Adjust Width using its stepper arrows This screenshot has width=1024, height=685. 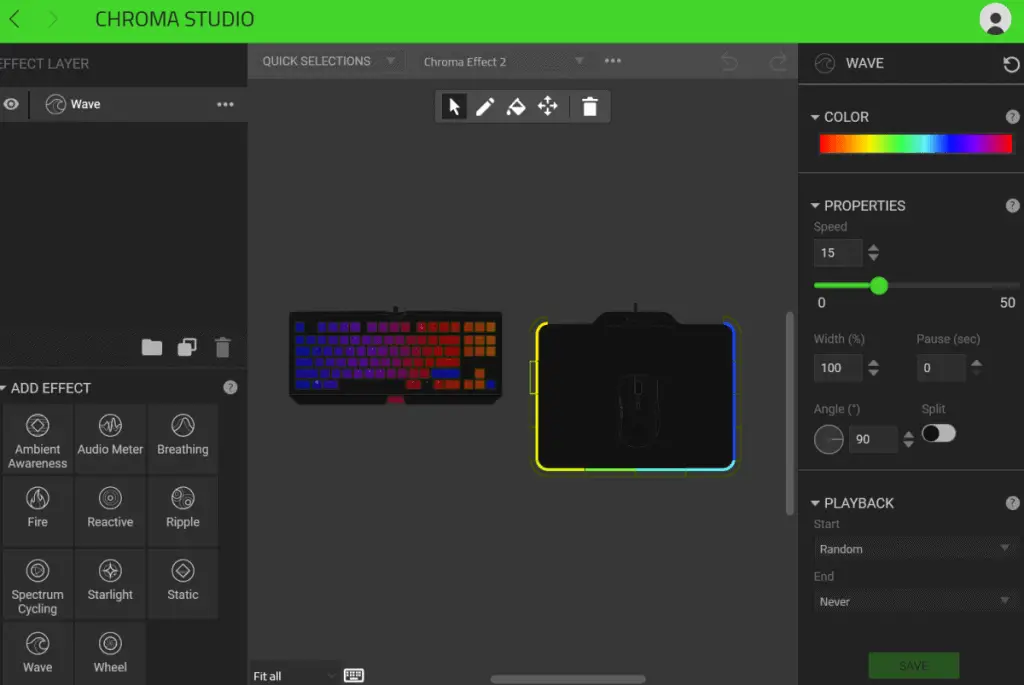pos(873,368)
